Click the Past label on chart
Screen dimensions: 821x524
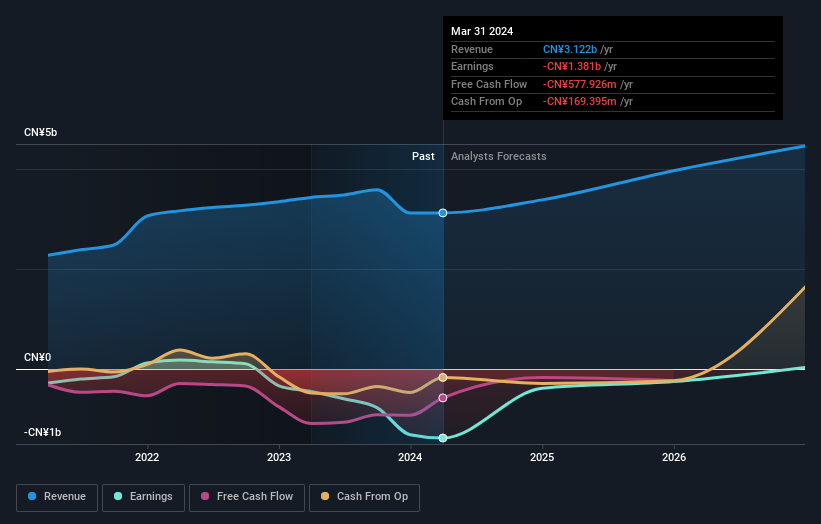point(423,157)
